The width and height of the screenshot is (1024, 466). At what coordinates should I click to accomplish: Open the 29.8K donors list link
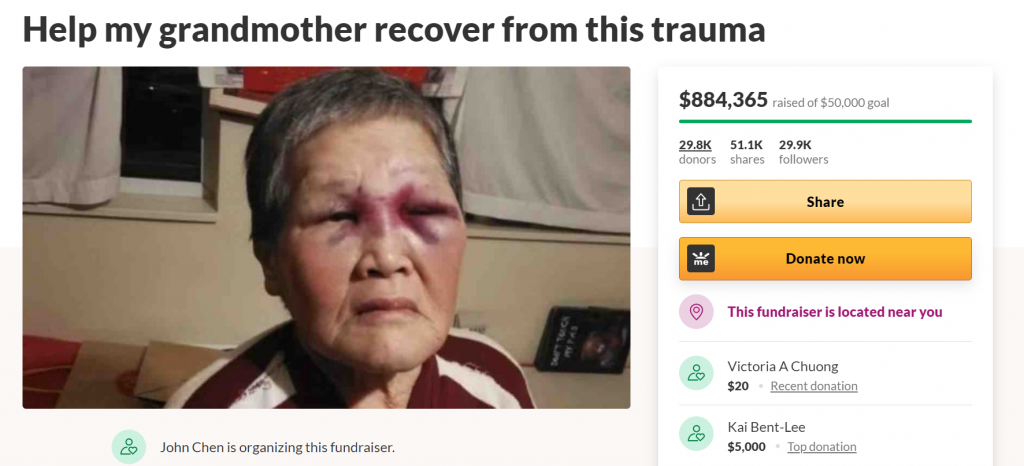click(697, 152)
